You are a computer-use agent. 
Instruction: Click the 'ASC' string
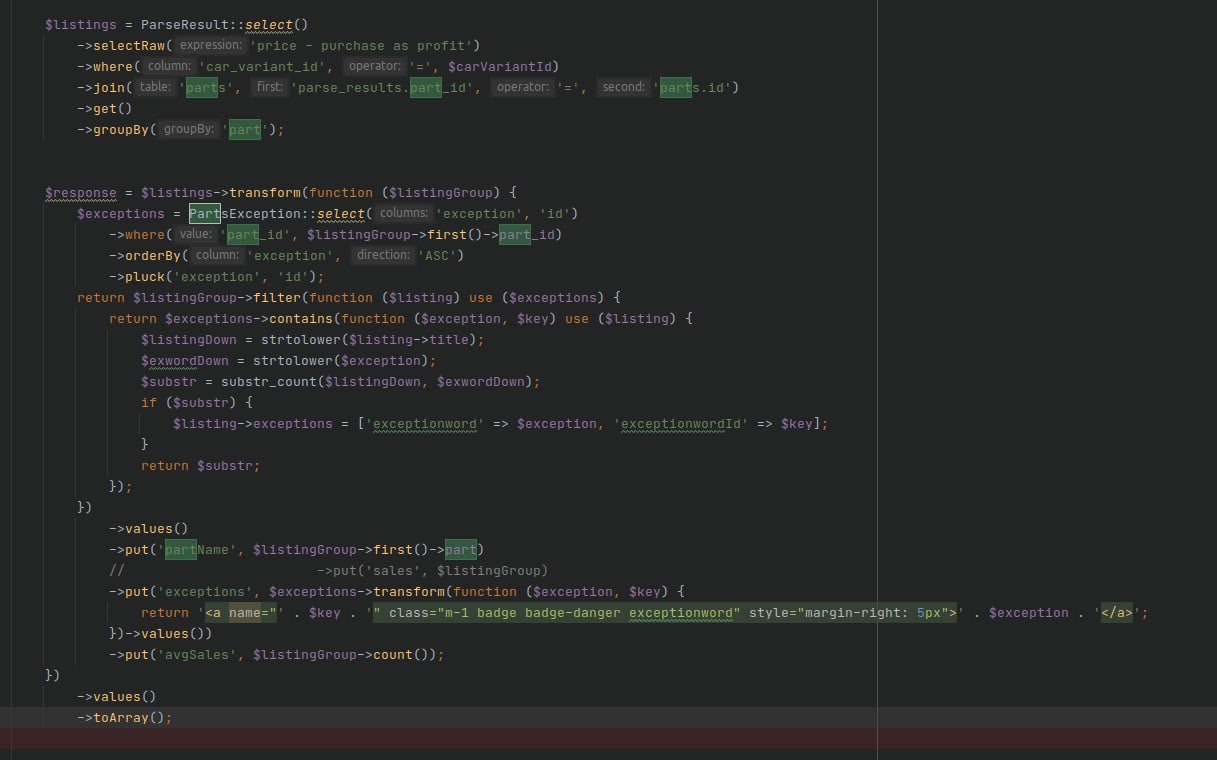tap(437, 255)
